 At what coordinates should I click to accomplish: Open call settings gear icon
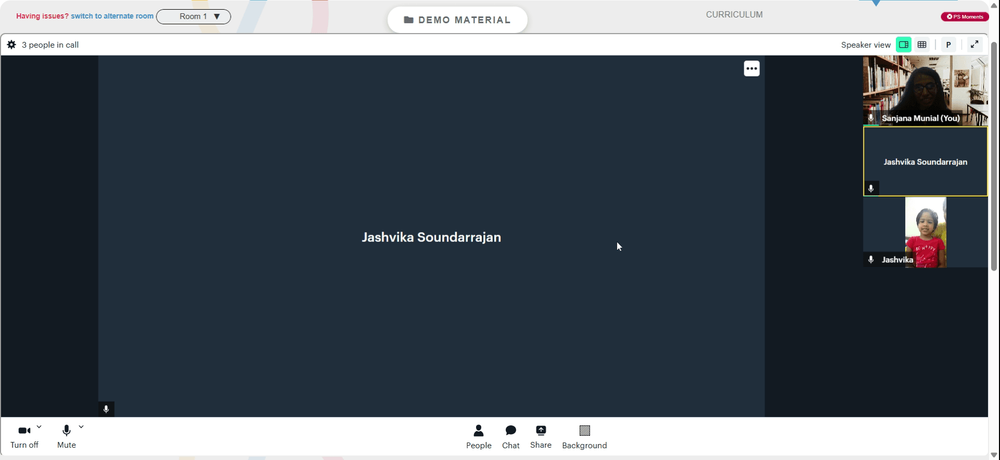[11, 45]
